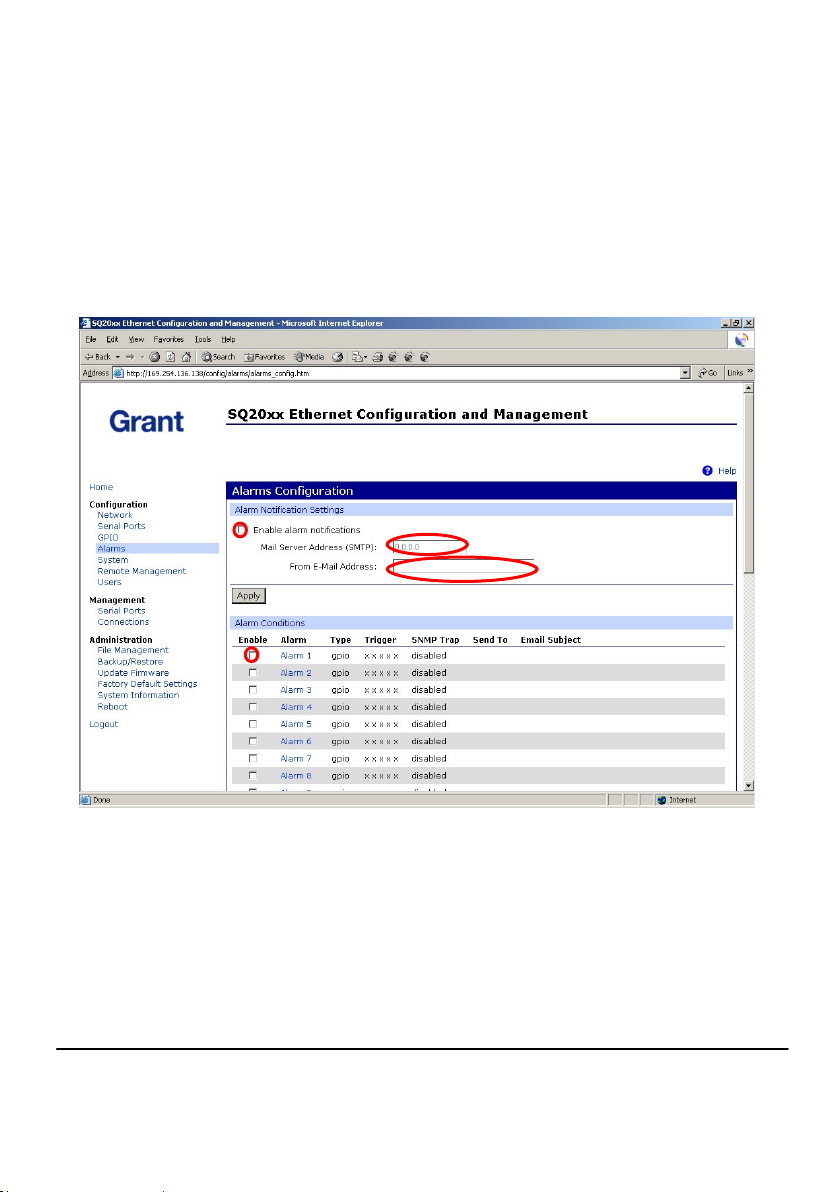
Task: Go to the browser Home icon
Action: click(185, 357)
